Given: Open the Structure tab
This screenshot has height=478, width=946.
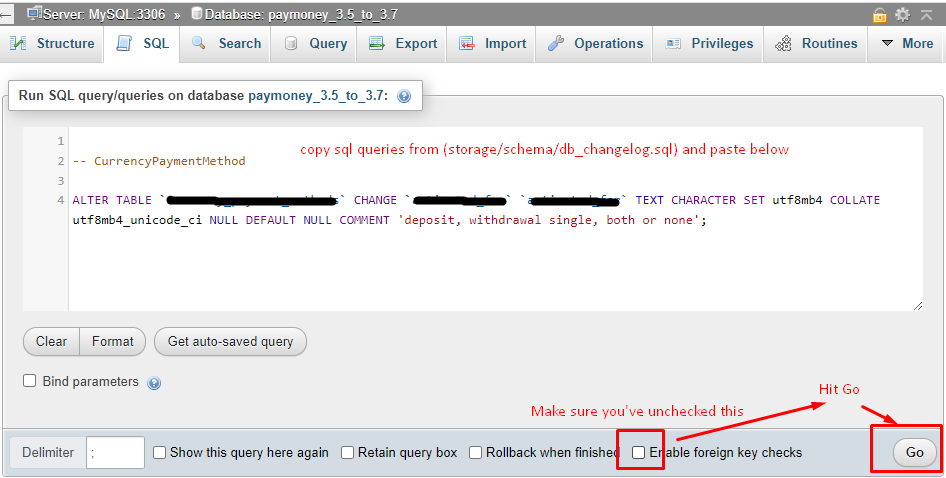Looking at the screenshot, I should [x=52, y=44].
